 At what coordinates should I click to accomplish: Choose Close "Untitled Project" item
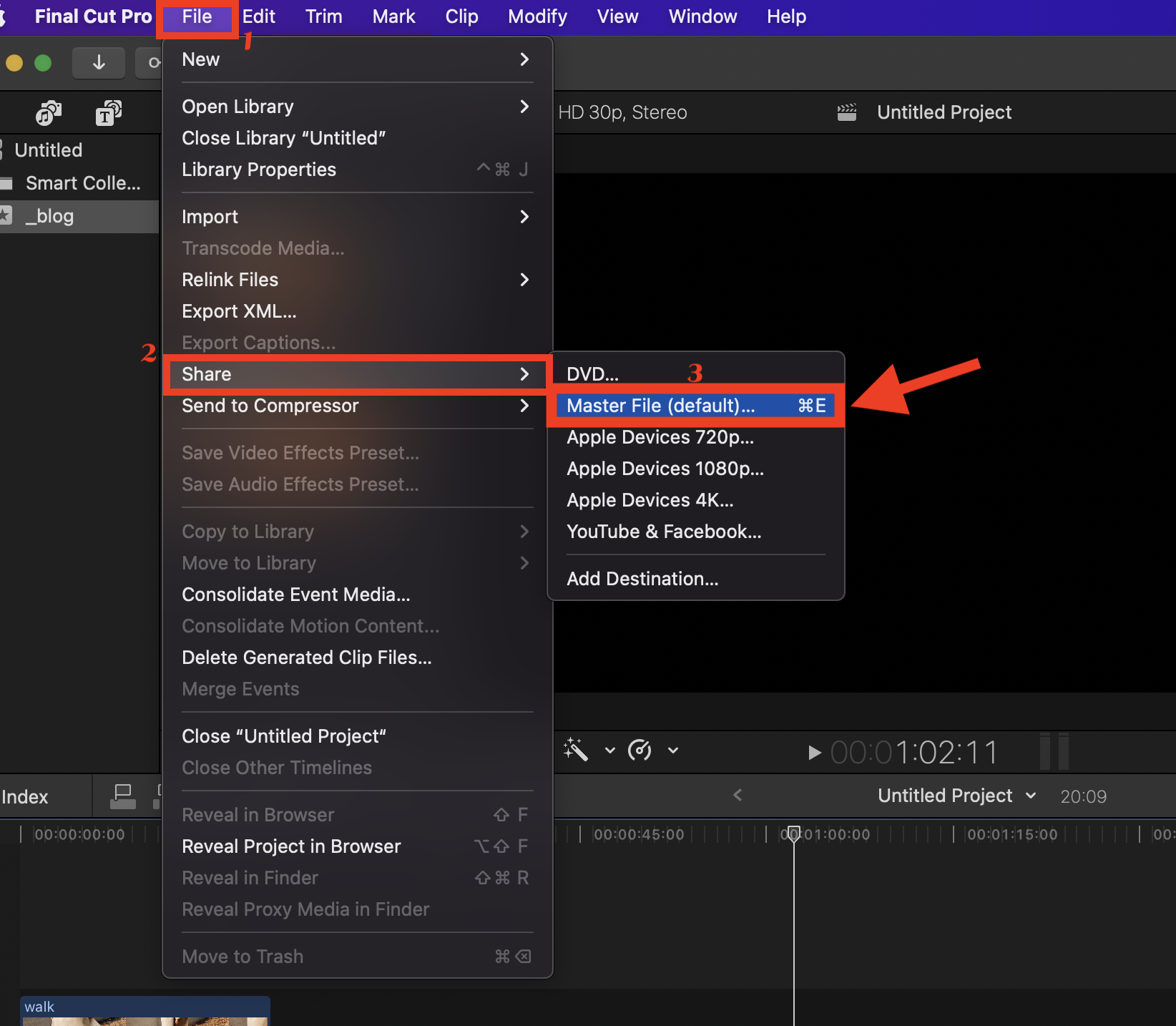(x=357, y=736)
